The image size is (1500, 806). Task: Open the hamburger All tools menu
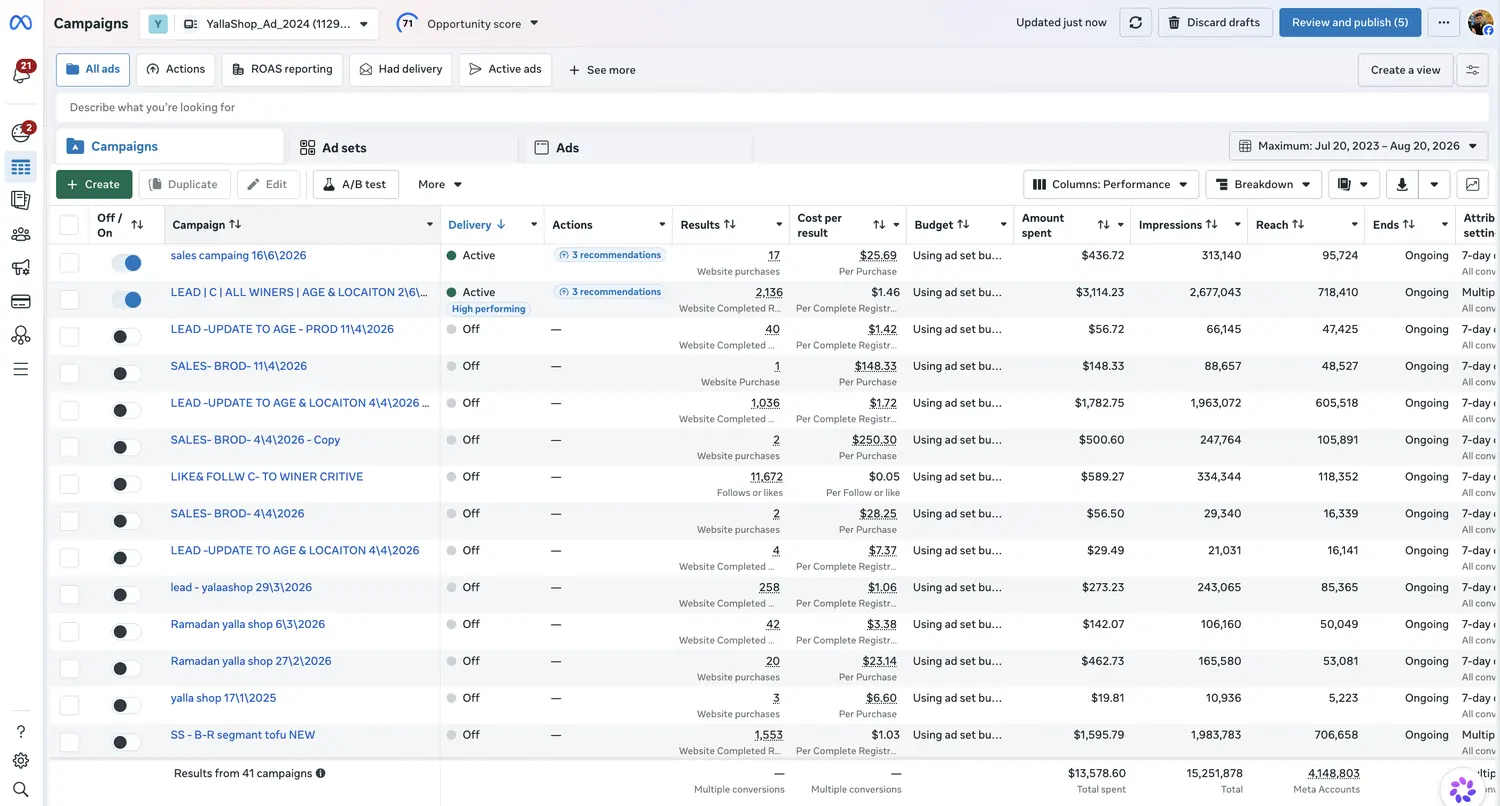[21, 370]
